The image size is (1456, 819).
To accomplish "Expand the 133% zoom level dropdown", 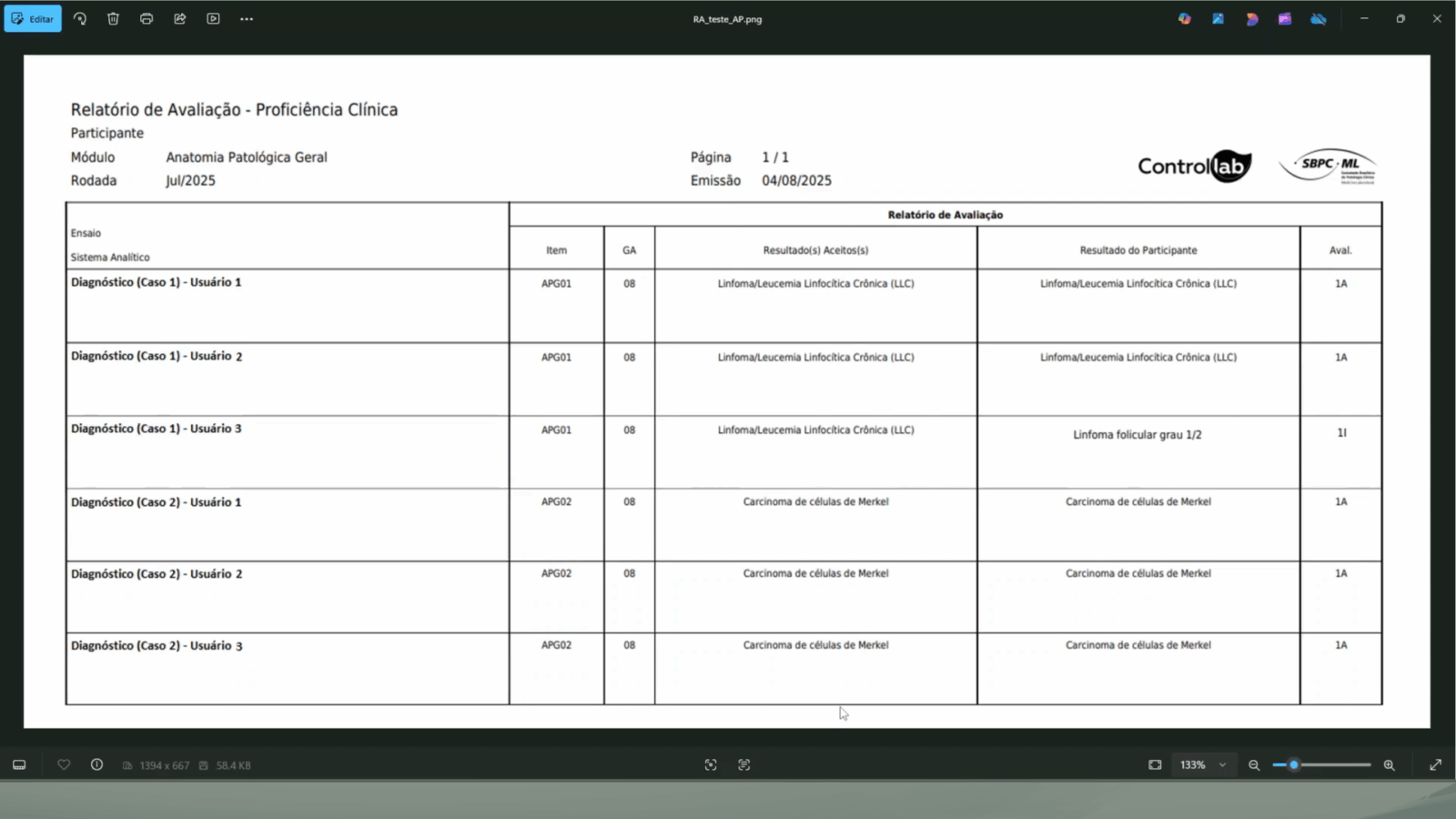I will point(1222,765).
